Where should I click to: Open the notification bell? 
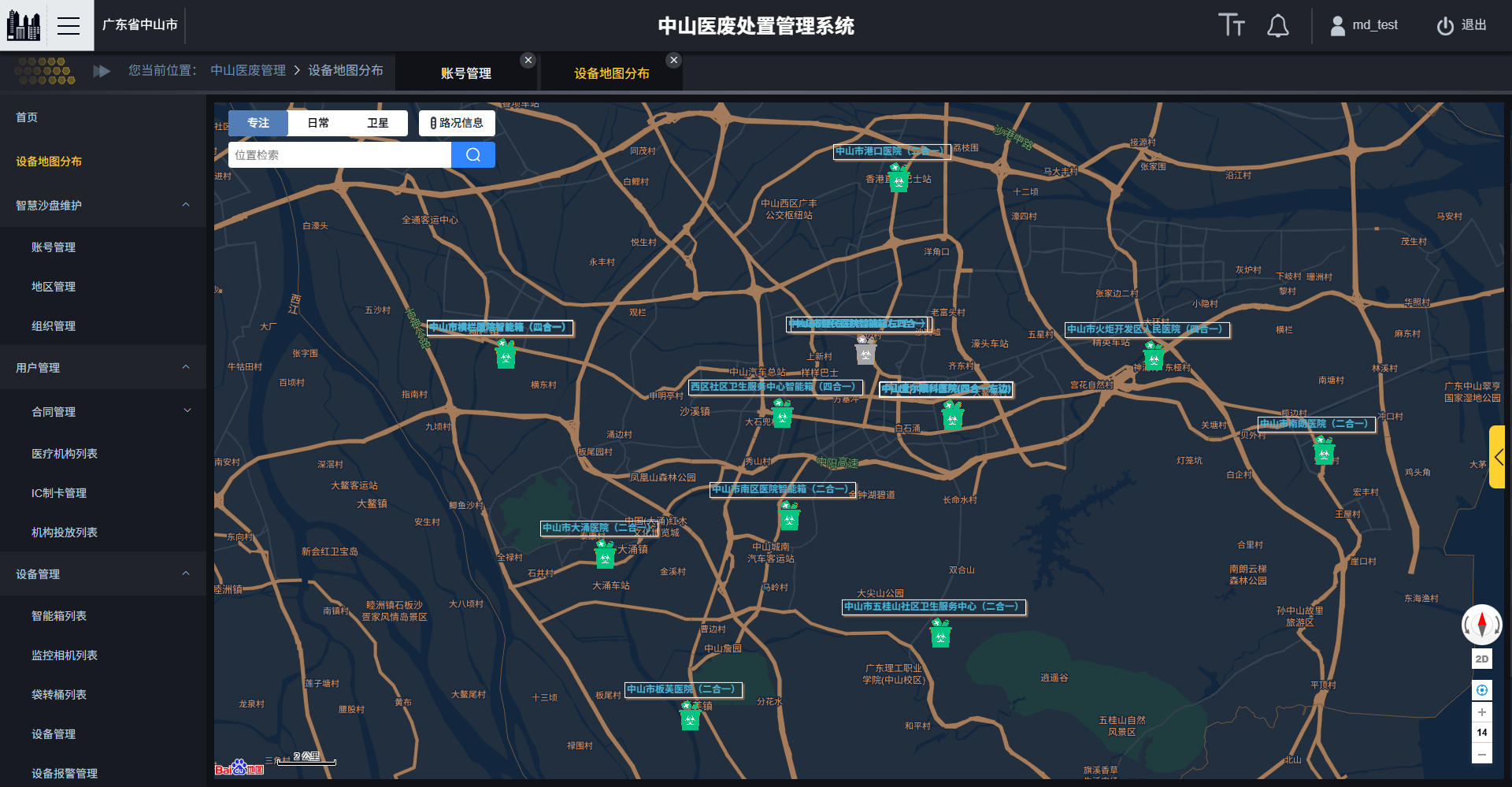tap(1277, 26)
